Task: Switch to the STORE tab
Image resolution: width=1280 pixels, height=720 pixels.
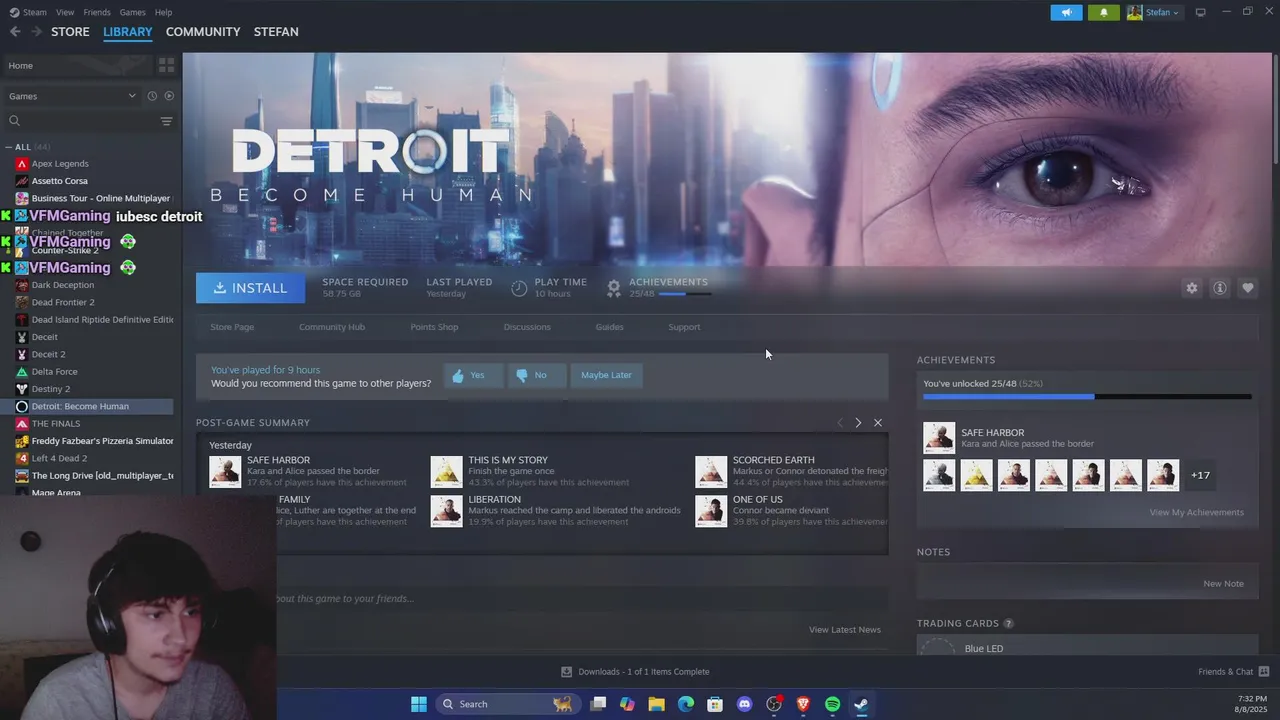Action: [x=70, y=32]
